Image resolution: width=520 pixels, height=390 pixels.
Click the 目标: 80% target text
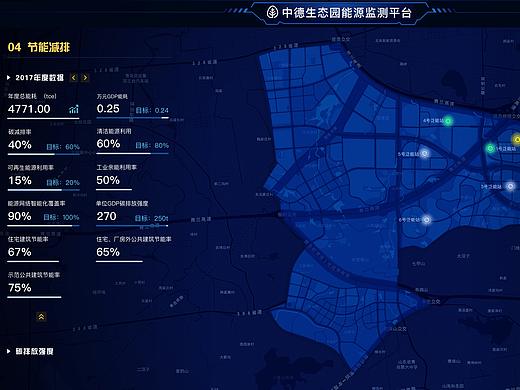click(152, 146)
